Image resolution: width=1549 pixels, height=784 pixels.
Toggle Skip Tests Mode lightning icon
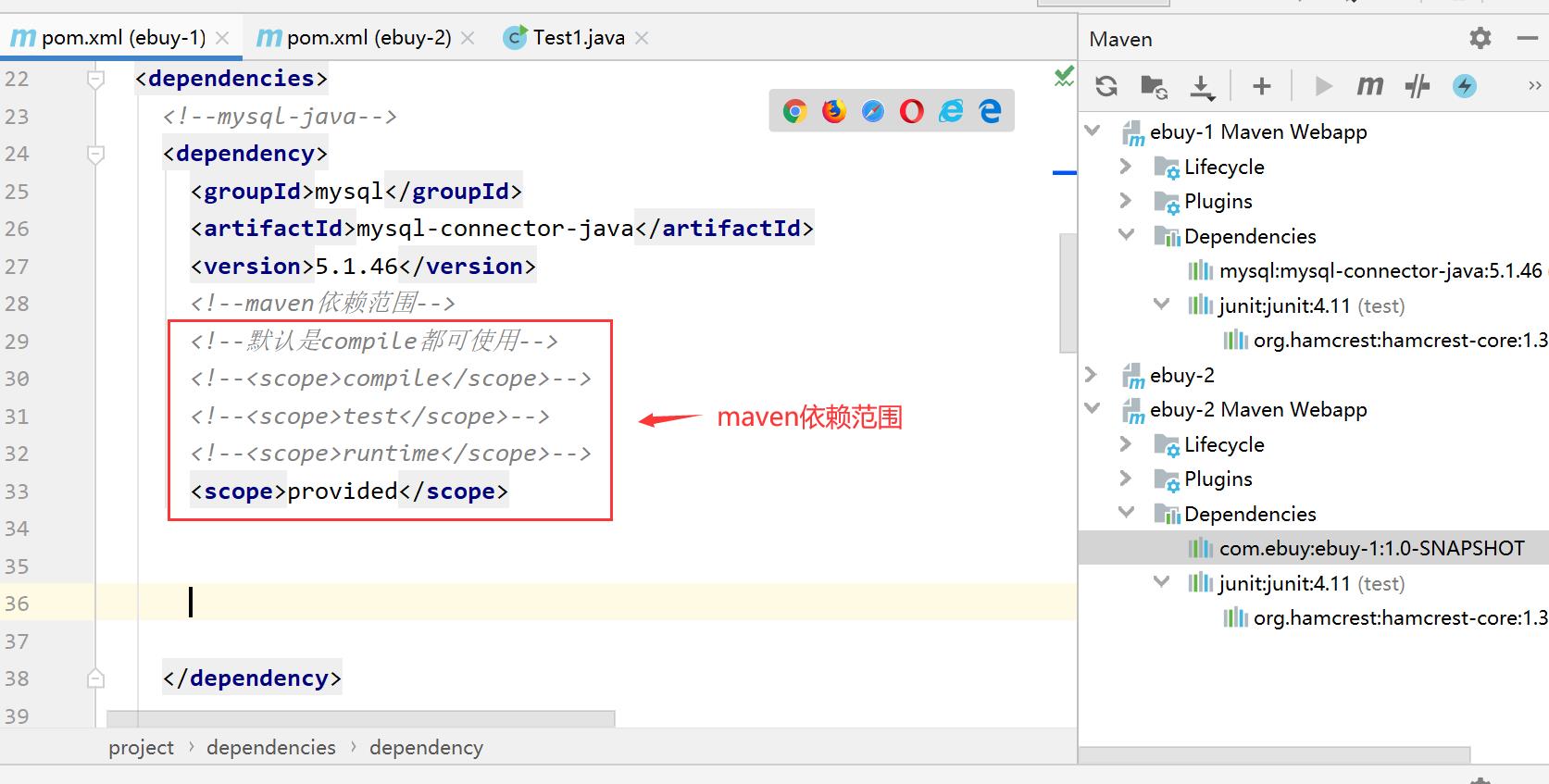(x=1465, y=86)
